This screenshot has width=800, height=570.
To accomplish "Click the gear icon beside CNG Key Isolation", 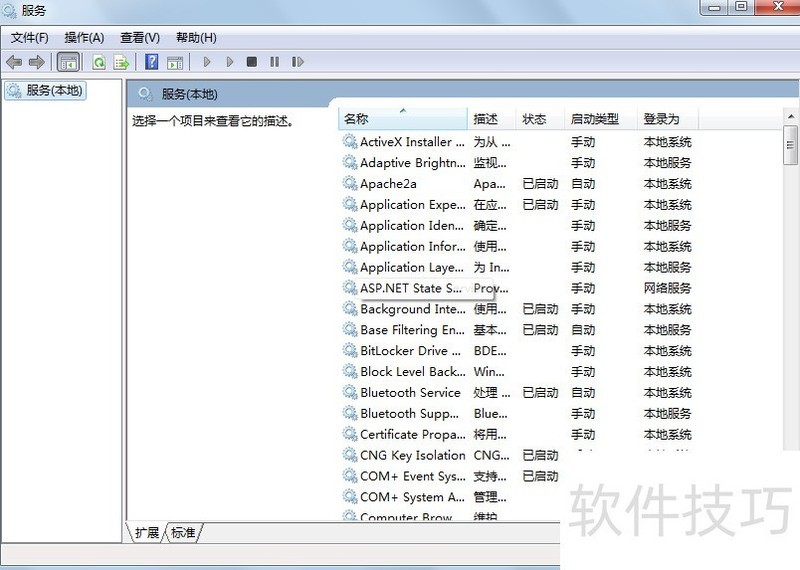I will pyautogui.click(x=349, y=455).
